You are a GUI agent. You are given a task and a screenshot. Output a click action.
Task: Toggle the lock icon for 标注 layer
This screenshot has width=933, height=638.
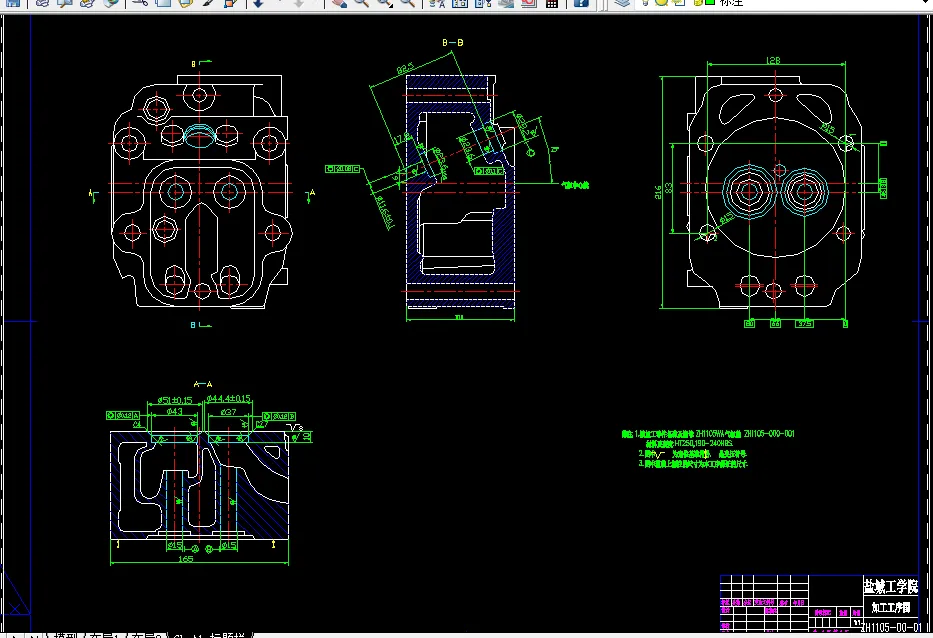[x=697, y=3]
